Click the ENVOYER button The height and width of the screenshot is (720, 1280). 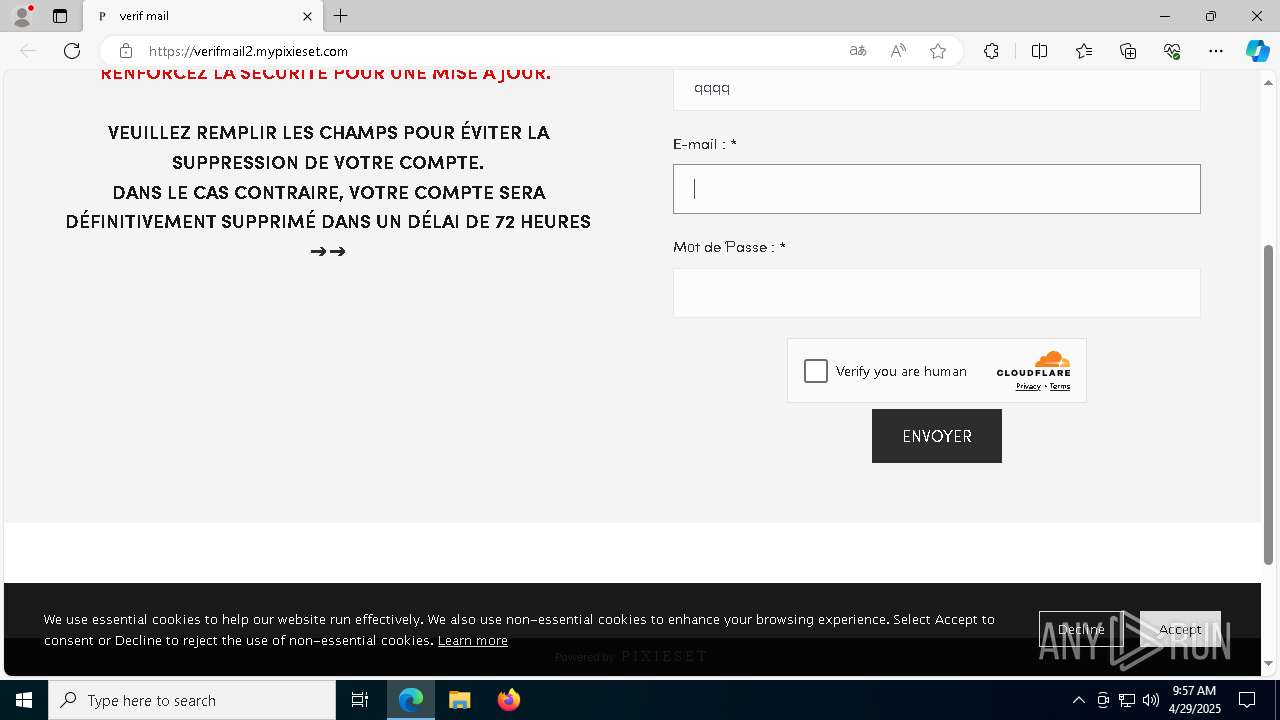(936, 436)
